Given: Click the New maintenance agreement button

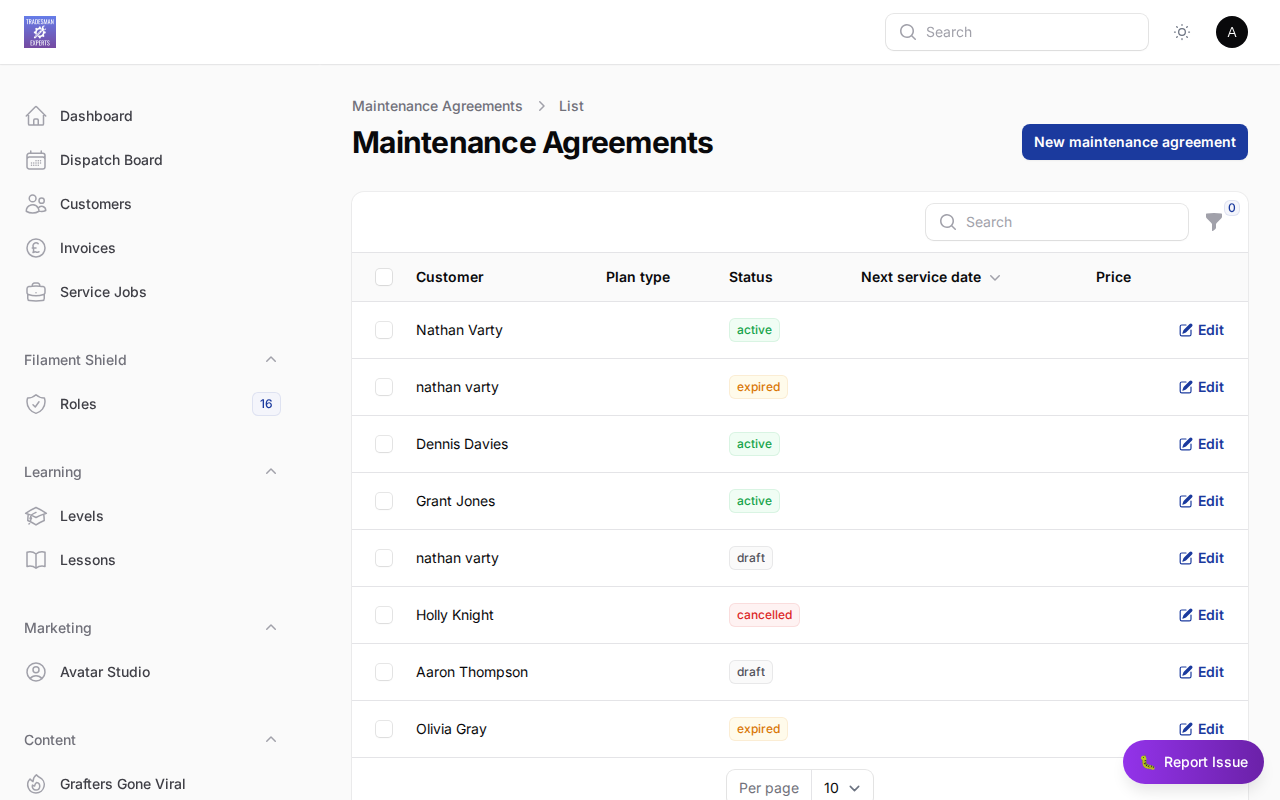Looking at the screenshot, I should 1134,142.
